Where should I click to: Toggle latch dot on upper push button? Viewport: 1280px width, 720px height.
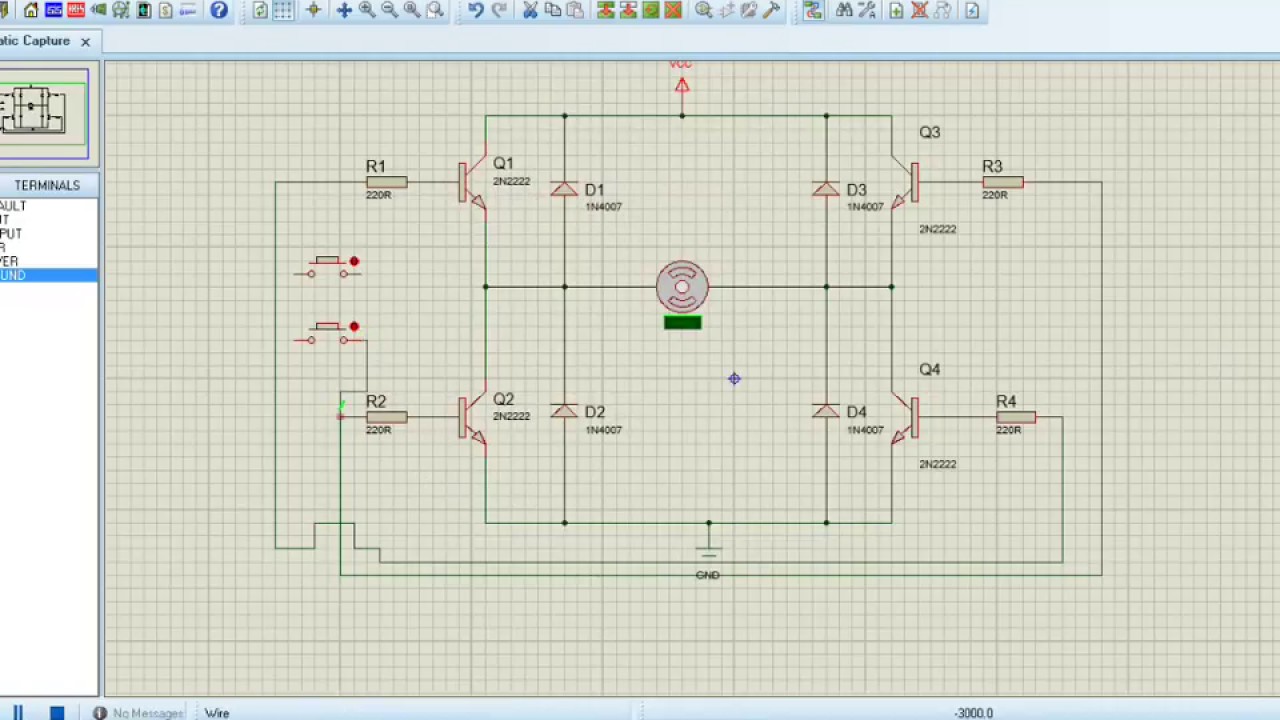354,261
